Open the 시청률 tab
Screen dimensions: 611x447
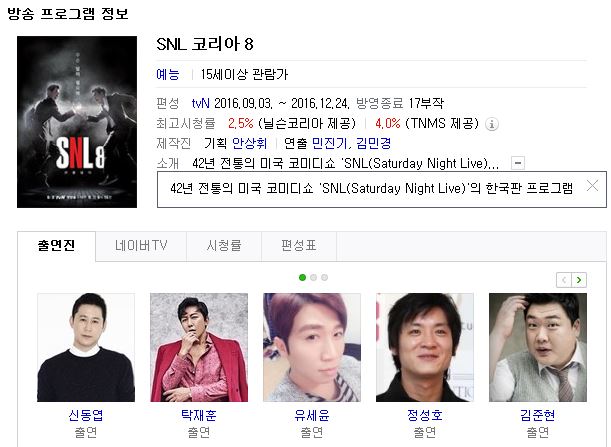224,246
